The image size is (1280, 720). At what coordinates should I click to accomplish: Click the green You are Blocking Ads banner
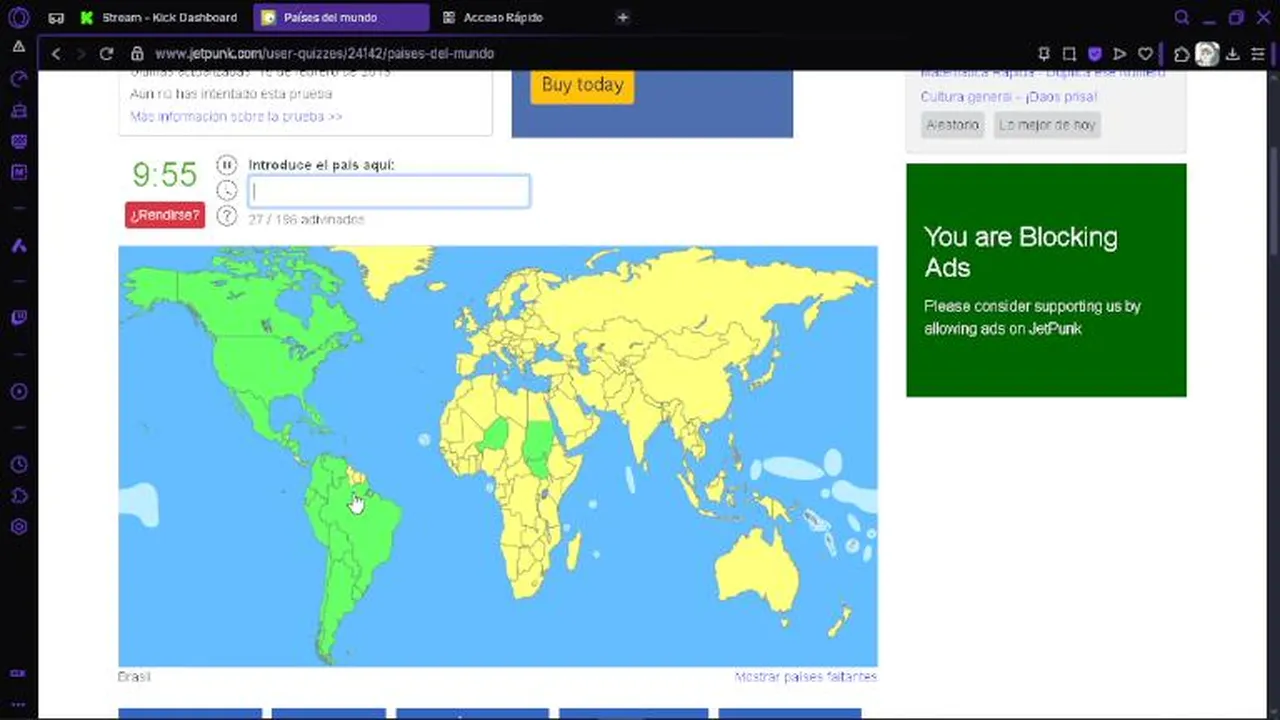pyautogui.click(x=1046, y=280)
